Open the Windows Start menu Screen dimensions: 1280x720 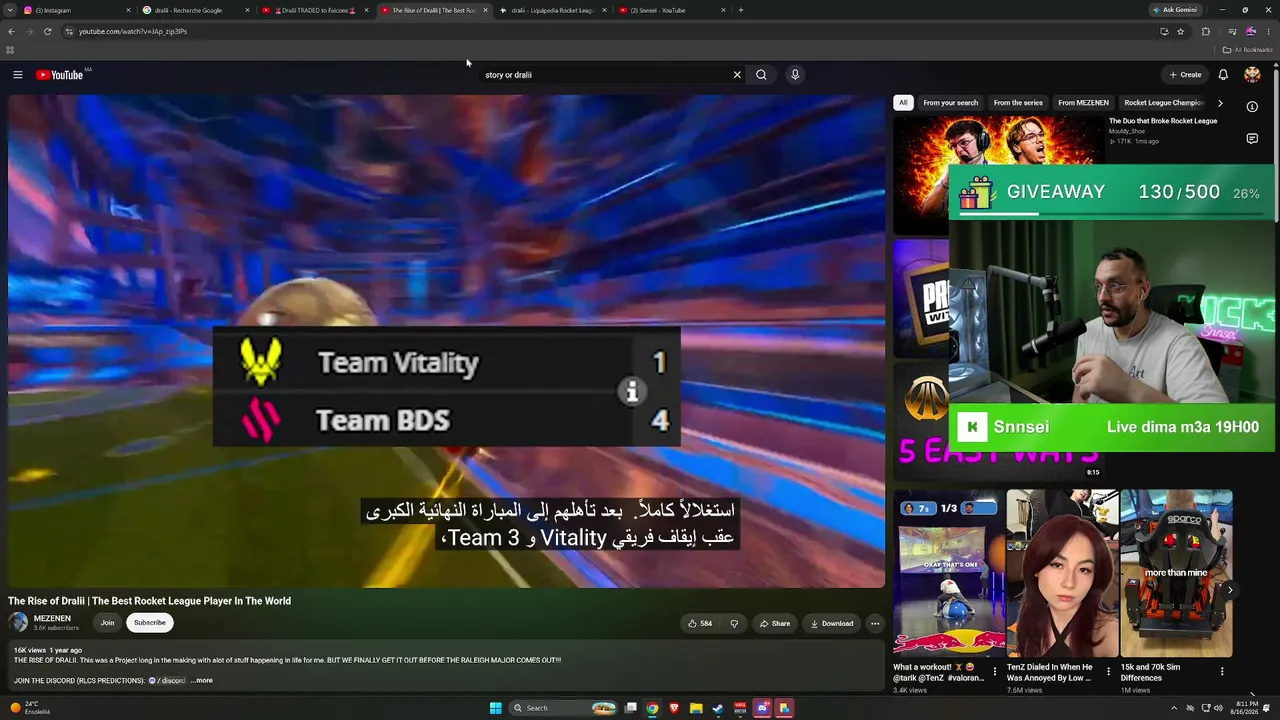click(x=495, y=708)
